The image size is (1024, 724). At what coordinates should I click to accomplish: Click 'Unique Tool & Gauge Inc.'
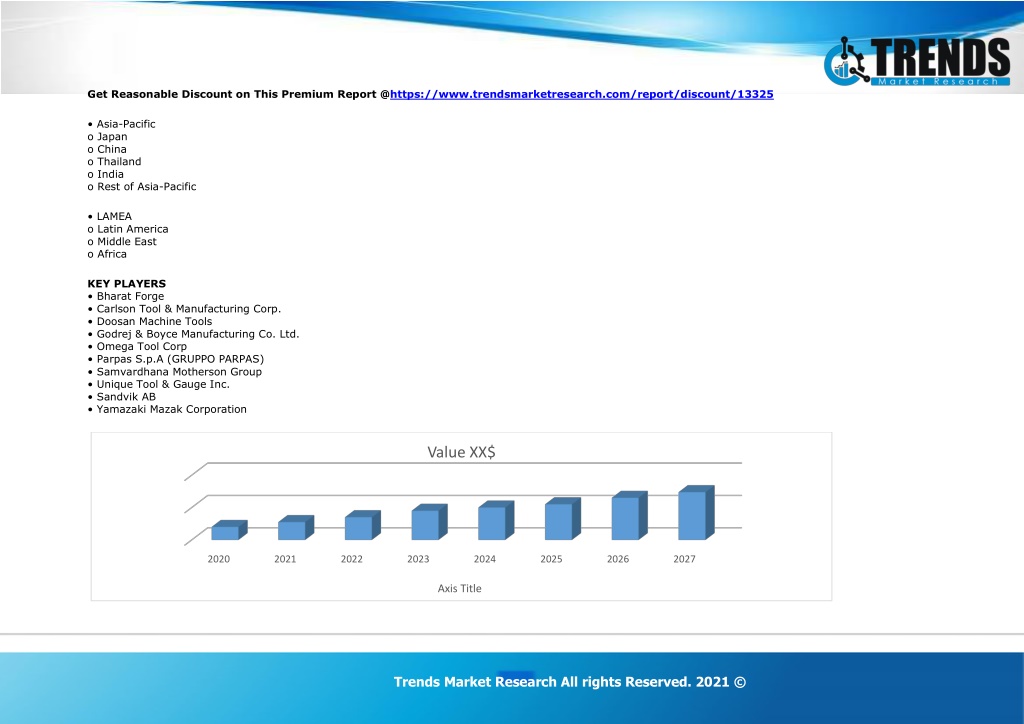(163, 384)
